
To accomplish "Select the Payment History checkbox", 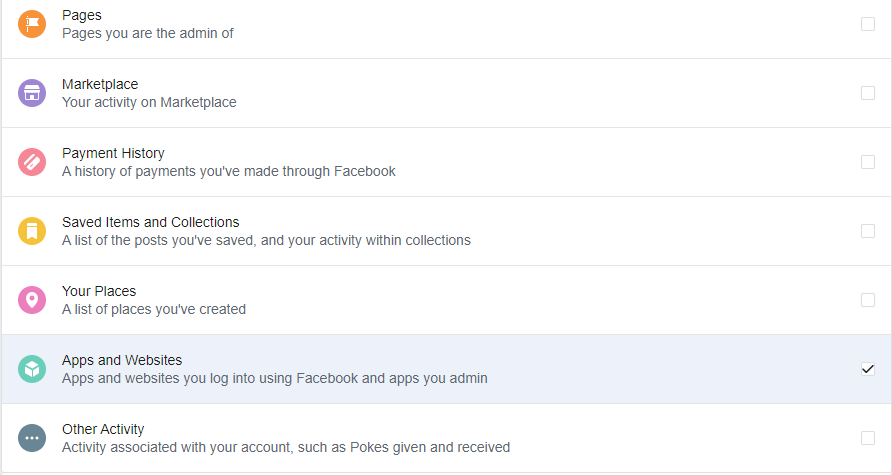I will point(868,162).
